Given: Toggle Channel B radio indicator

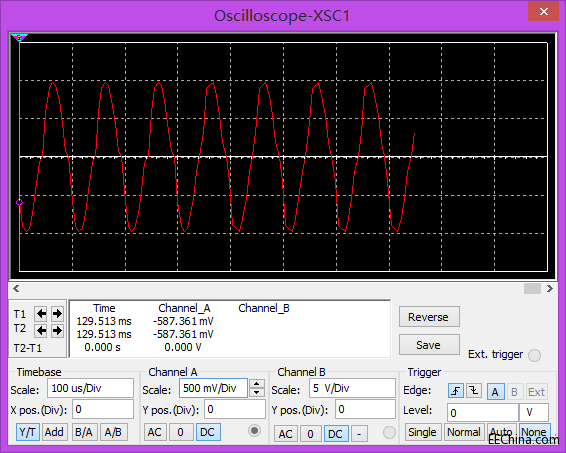Looking at the screenshot, I should [389, 432].
